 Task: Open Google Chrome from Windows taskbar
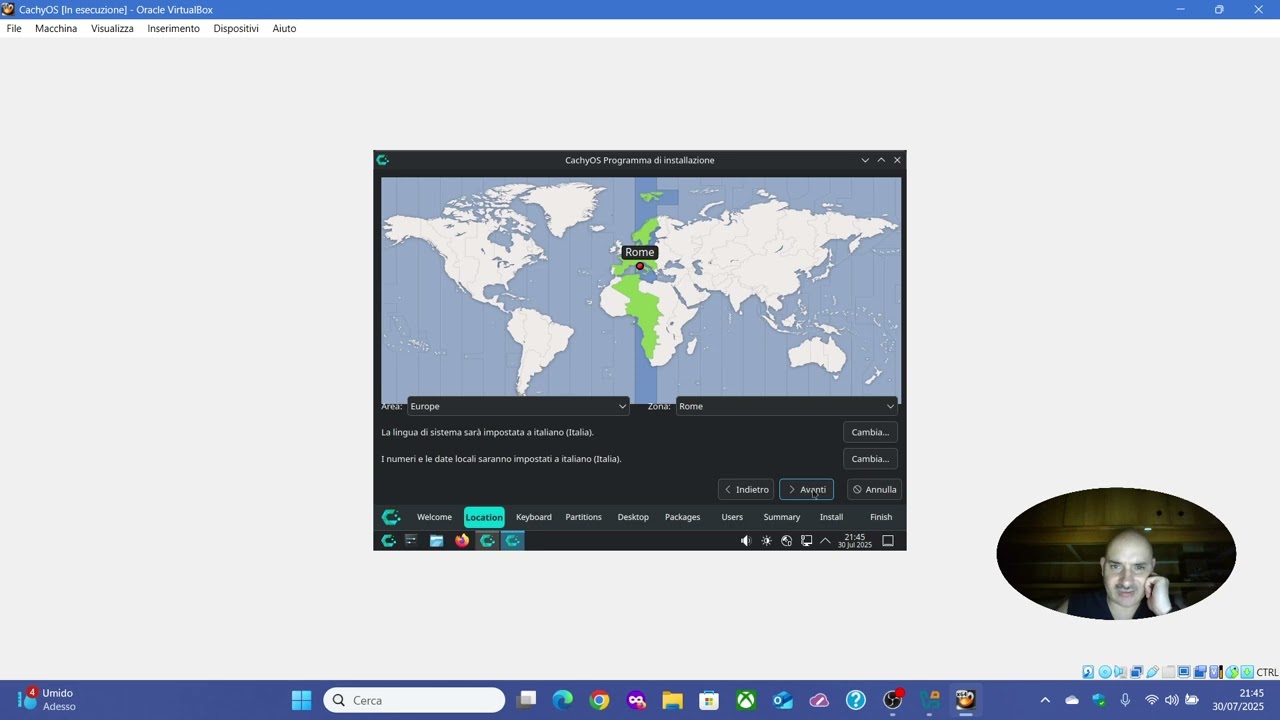pyautogui.click(x=599, y=700)
